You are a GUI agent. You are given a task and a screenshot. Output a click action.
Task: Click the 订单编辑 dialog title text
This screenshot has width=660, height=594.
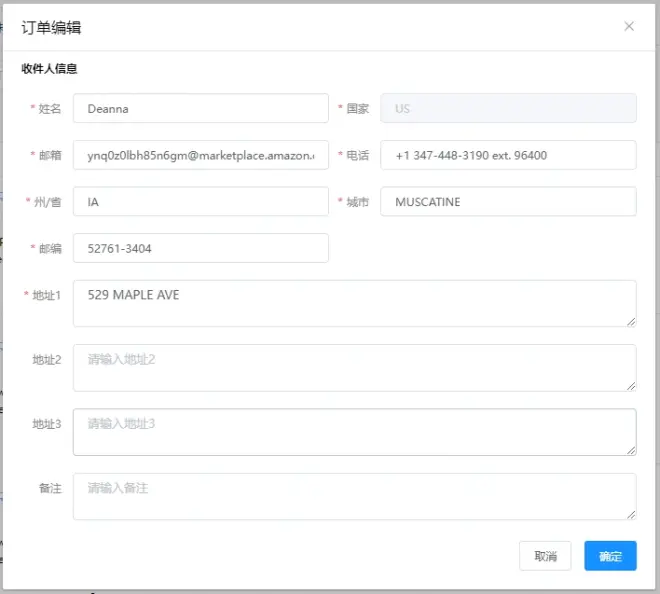pos(51,27)
